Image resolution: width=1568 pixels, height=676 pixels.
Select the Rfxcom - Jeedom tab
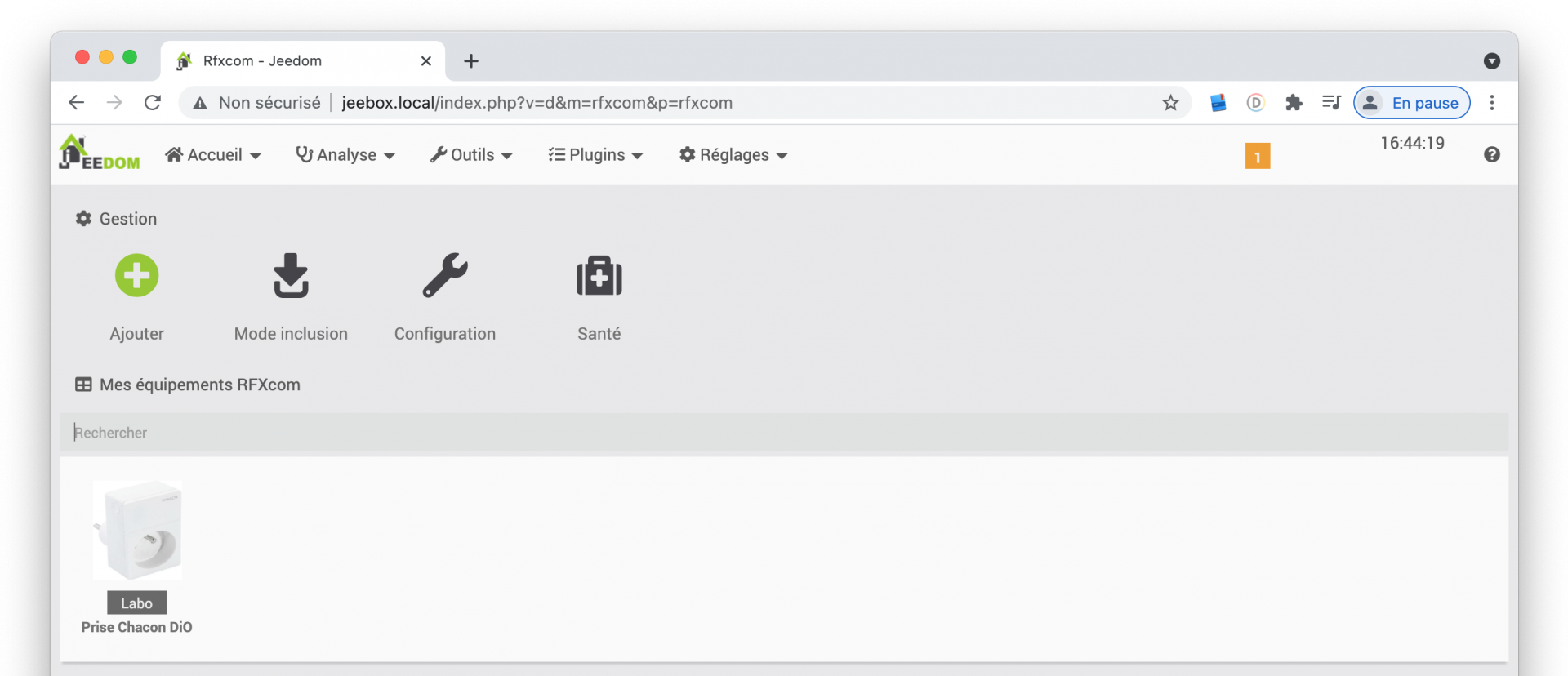(x=303, y=61)
